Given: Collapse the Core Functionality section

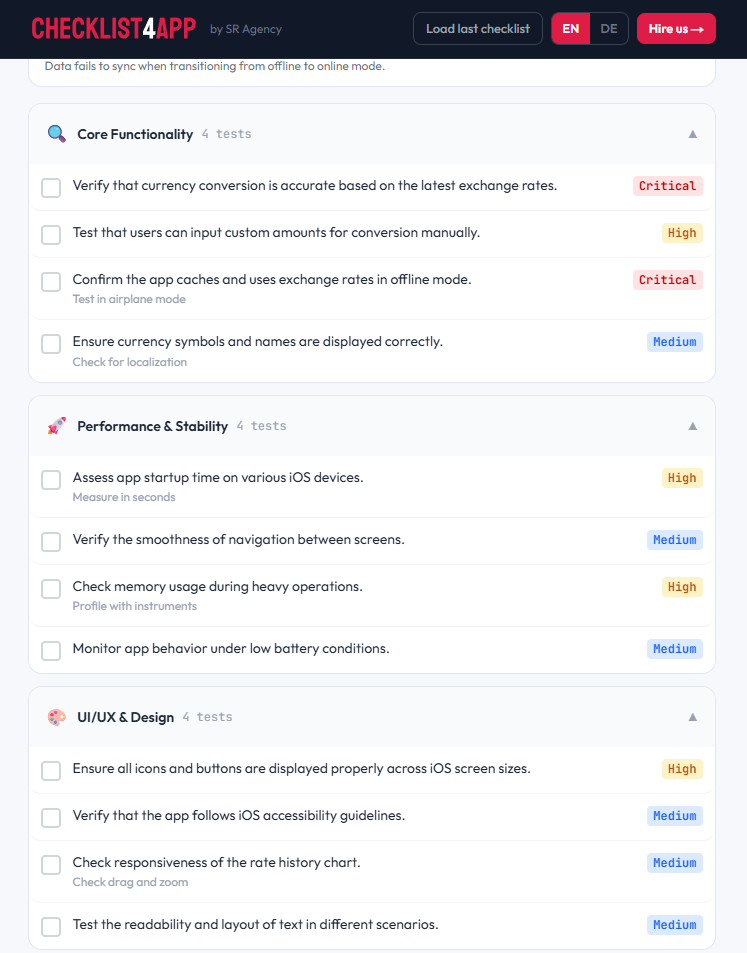Looking at the screenshot, I should (x=692, y=133).
